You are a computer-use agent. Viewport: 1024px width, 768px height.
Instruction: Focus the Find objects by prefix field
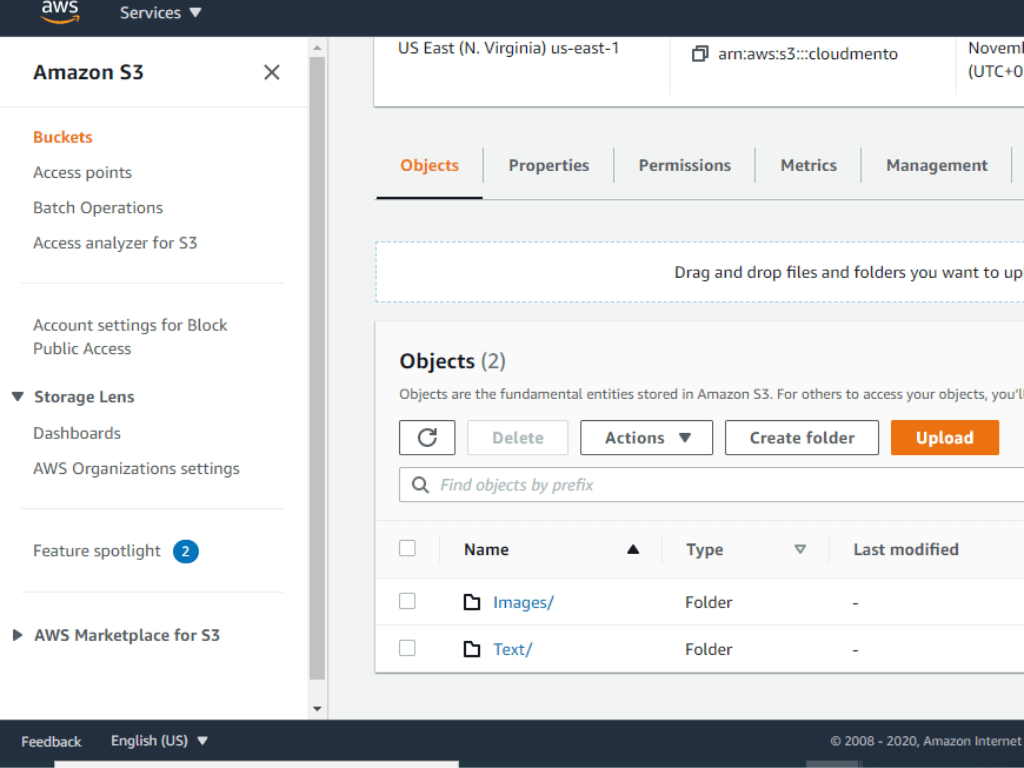pyautogui.click(x=712, y=485)
